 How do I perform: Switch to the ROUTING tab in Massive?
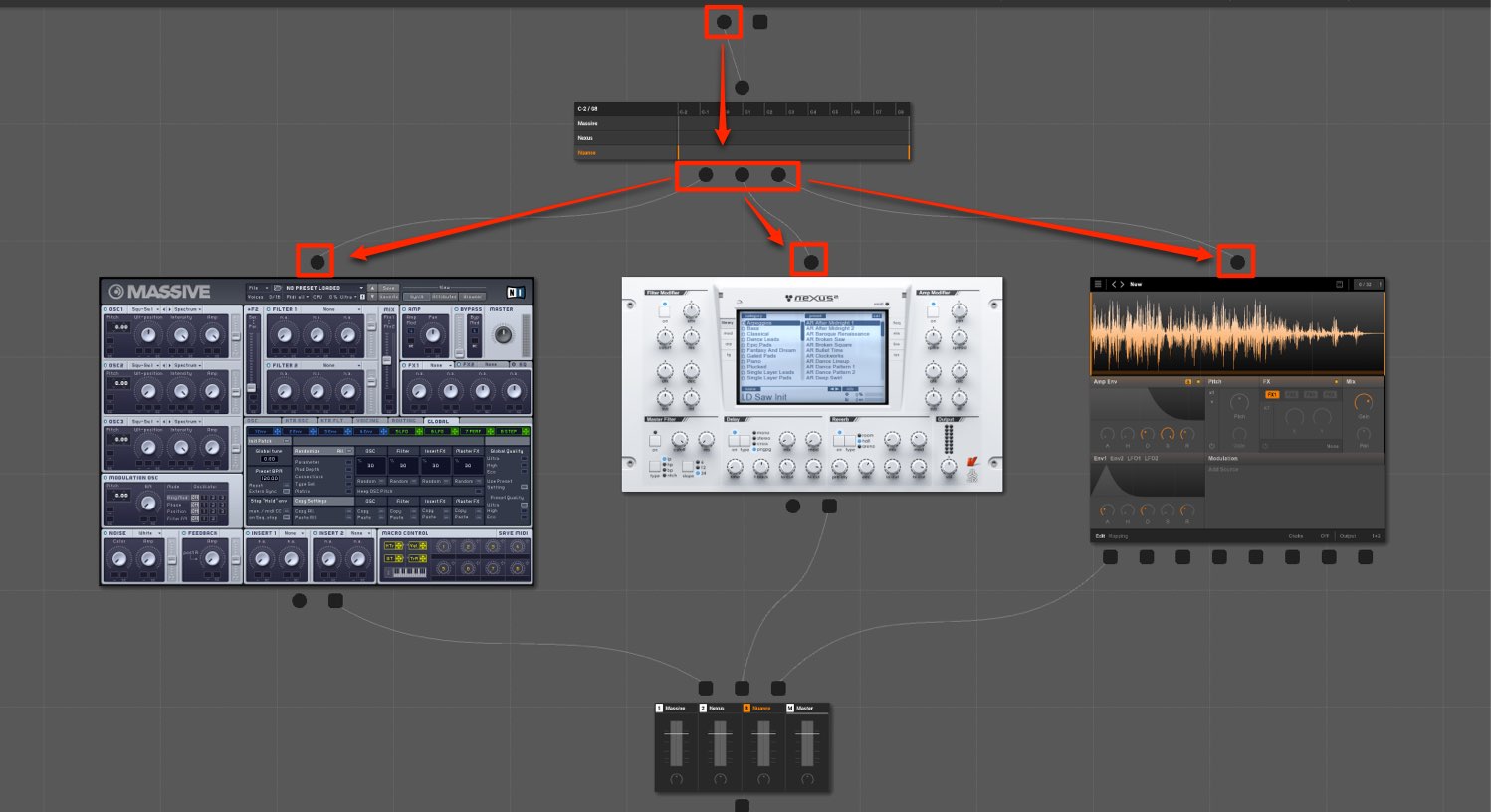click(404, 421)
